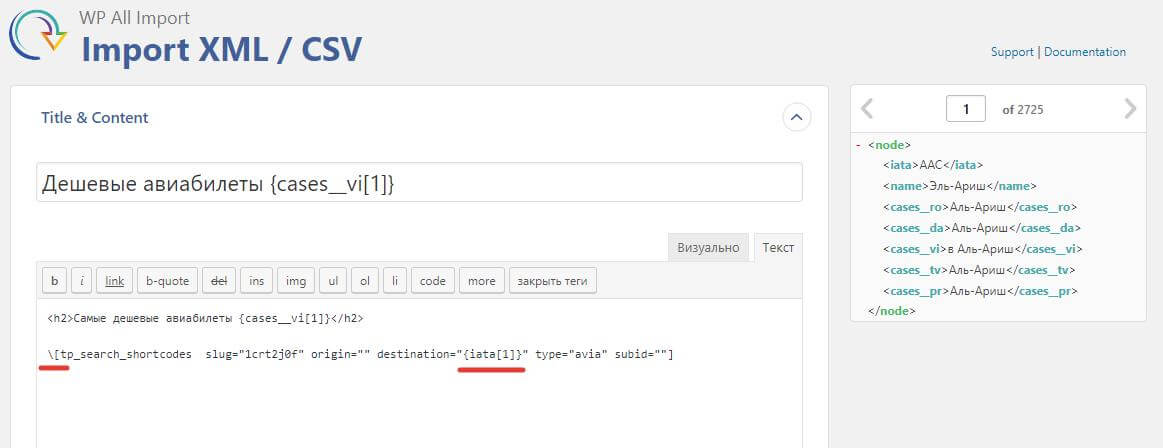Click the italic 'i' editor button
This screenshot has width=1163, height=448.
click(81, 281)
